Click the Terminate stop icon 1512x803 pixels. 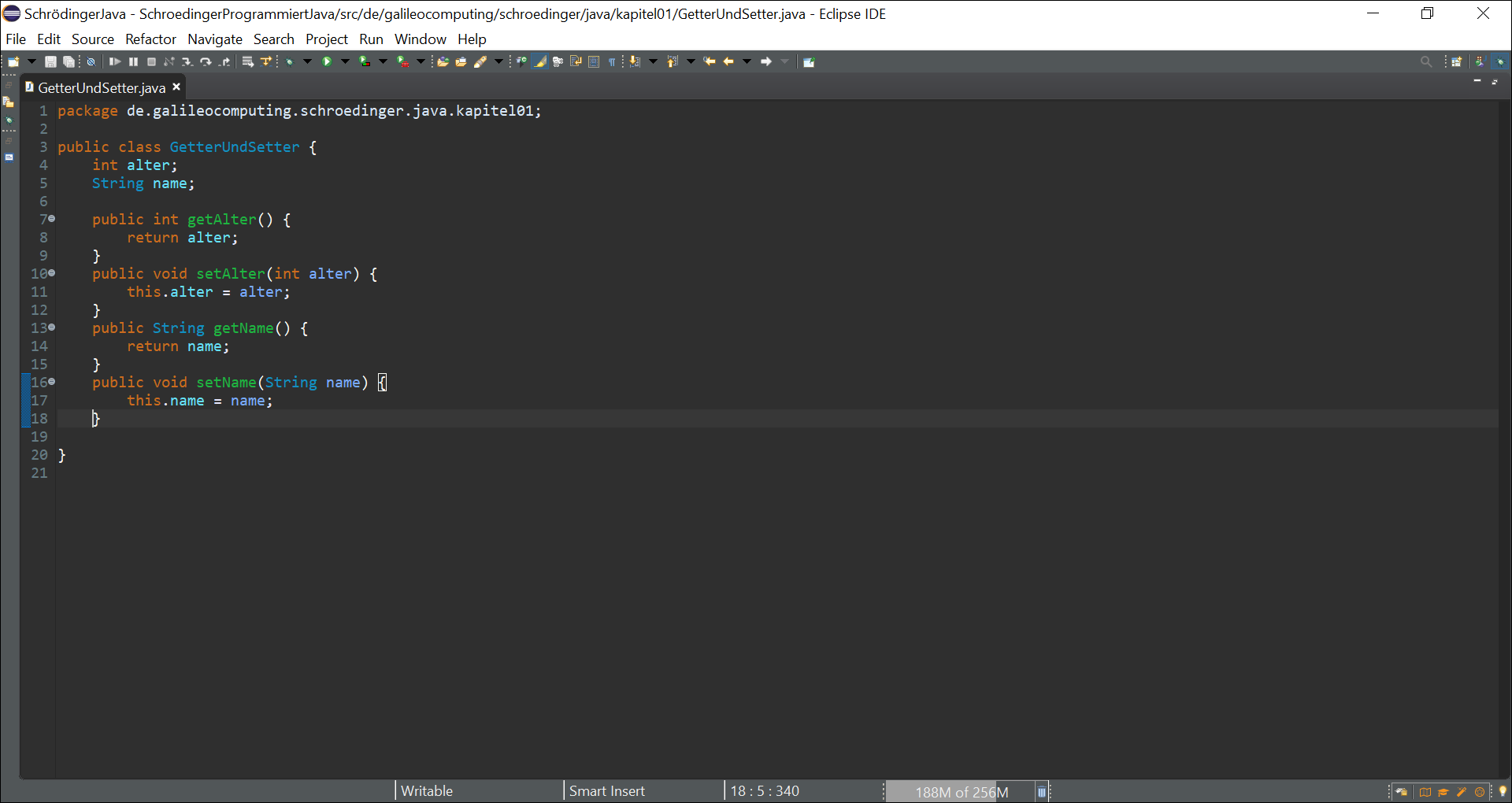coord(151,61)
